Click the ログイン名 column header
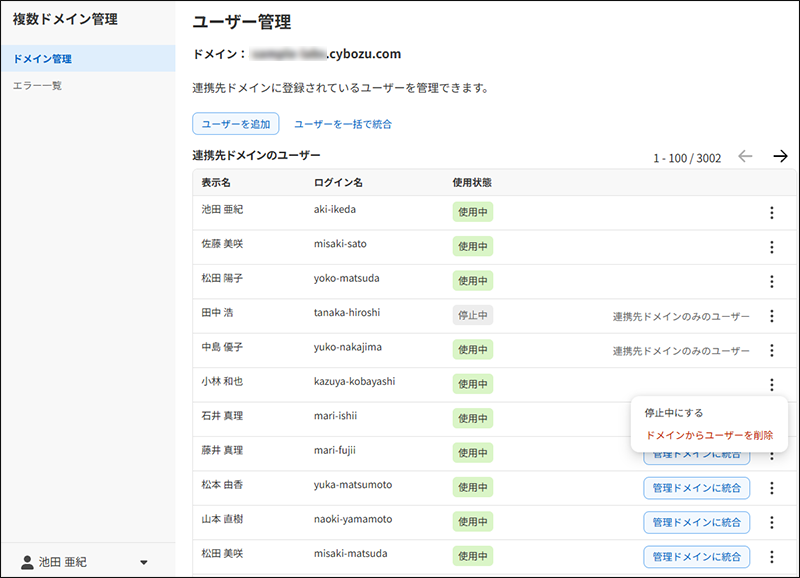The height and width of the screenshot is (578, 800). pos(338,183)
